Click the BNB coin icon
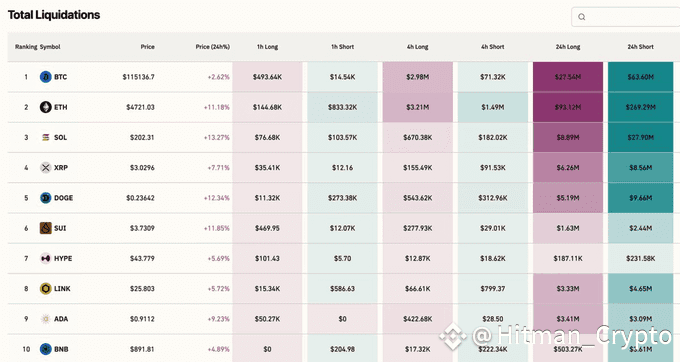Viewport: 680px width, 362px height. (x=46, y=349)
